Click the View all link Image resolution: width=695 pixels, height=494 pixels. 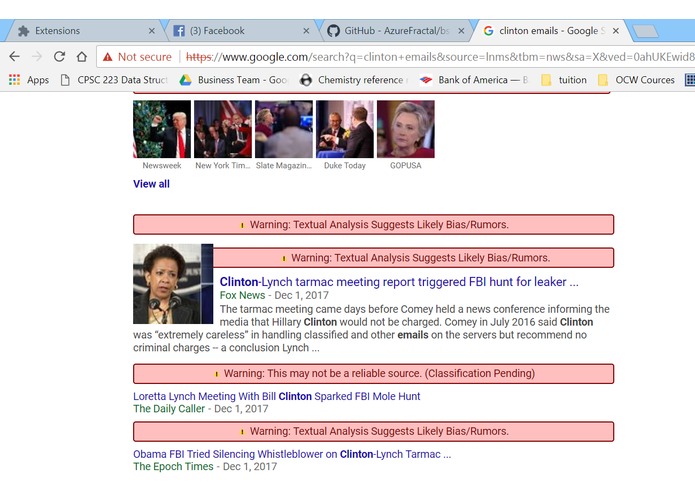(151, 184)
